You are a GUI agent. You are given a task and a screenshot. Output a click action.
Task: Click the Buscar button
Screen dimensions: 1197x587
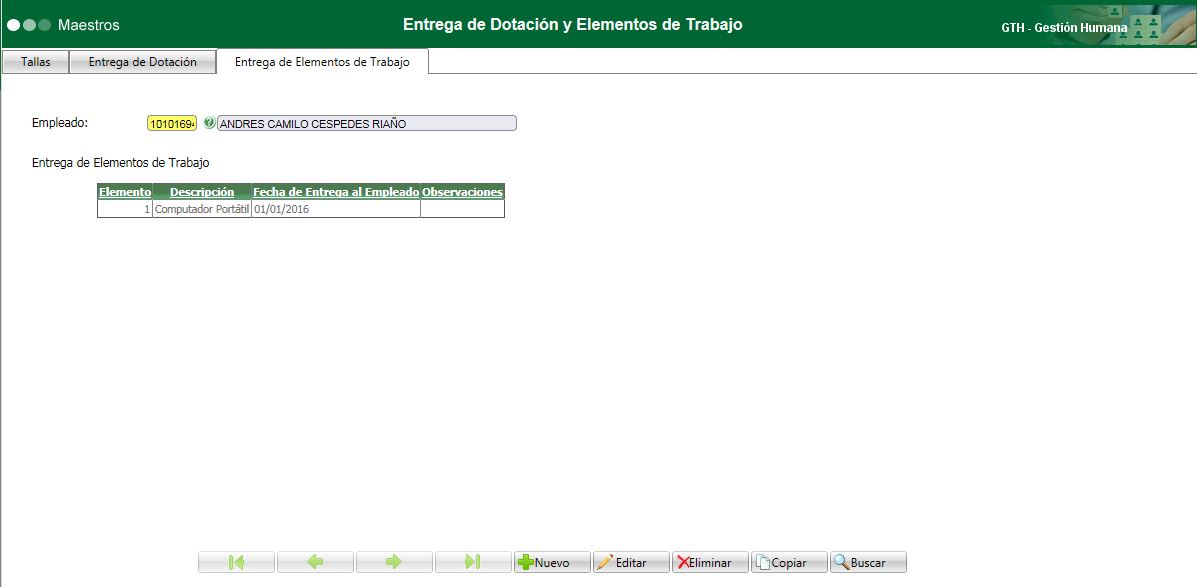click(x=868, y=563)
